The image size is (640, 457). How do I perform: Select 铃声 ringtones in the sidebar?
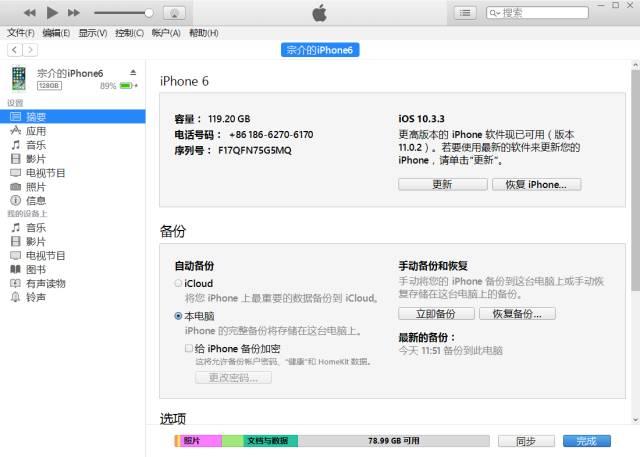point(36,297)
